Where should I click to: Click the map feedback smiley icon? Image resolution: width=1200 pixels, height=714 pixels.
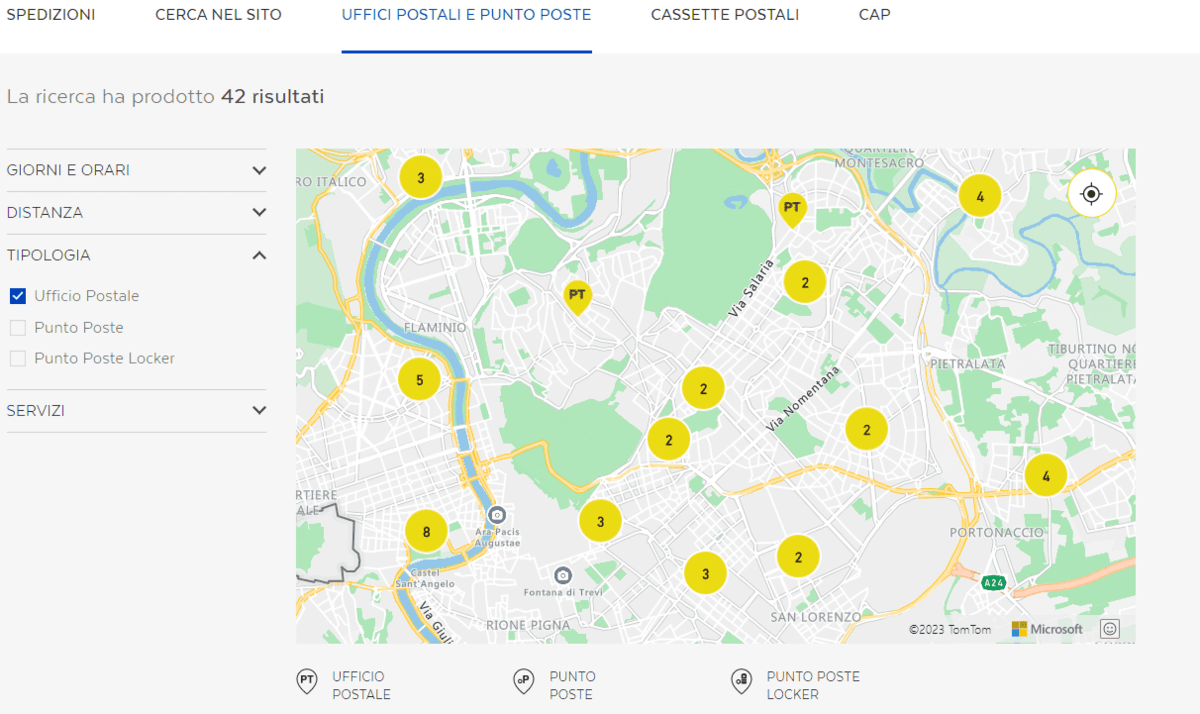pos(1109,629)
